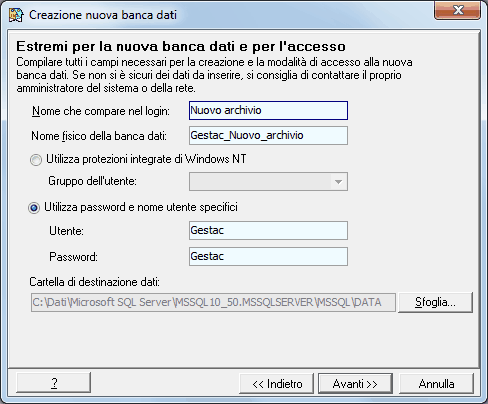Open help with the ? button
This screenshot has width=488, height=404.
coord(53,383)
